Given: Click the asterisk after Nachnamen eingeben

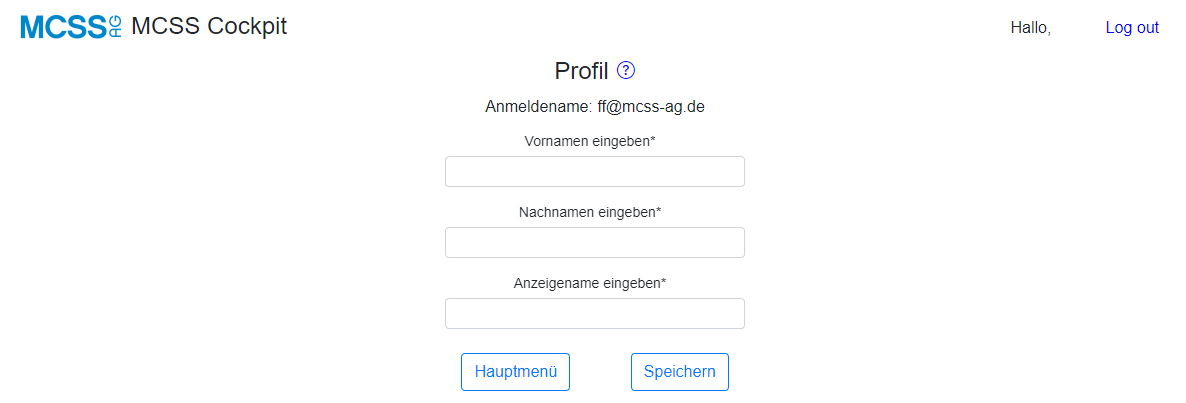Looking at the screenshot, I should (659, 211).
